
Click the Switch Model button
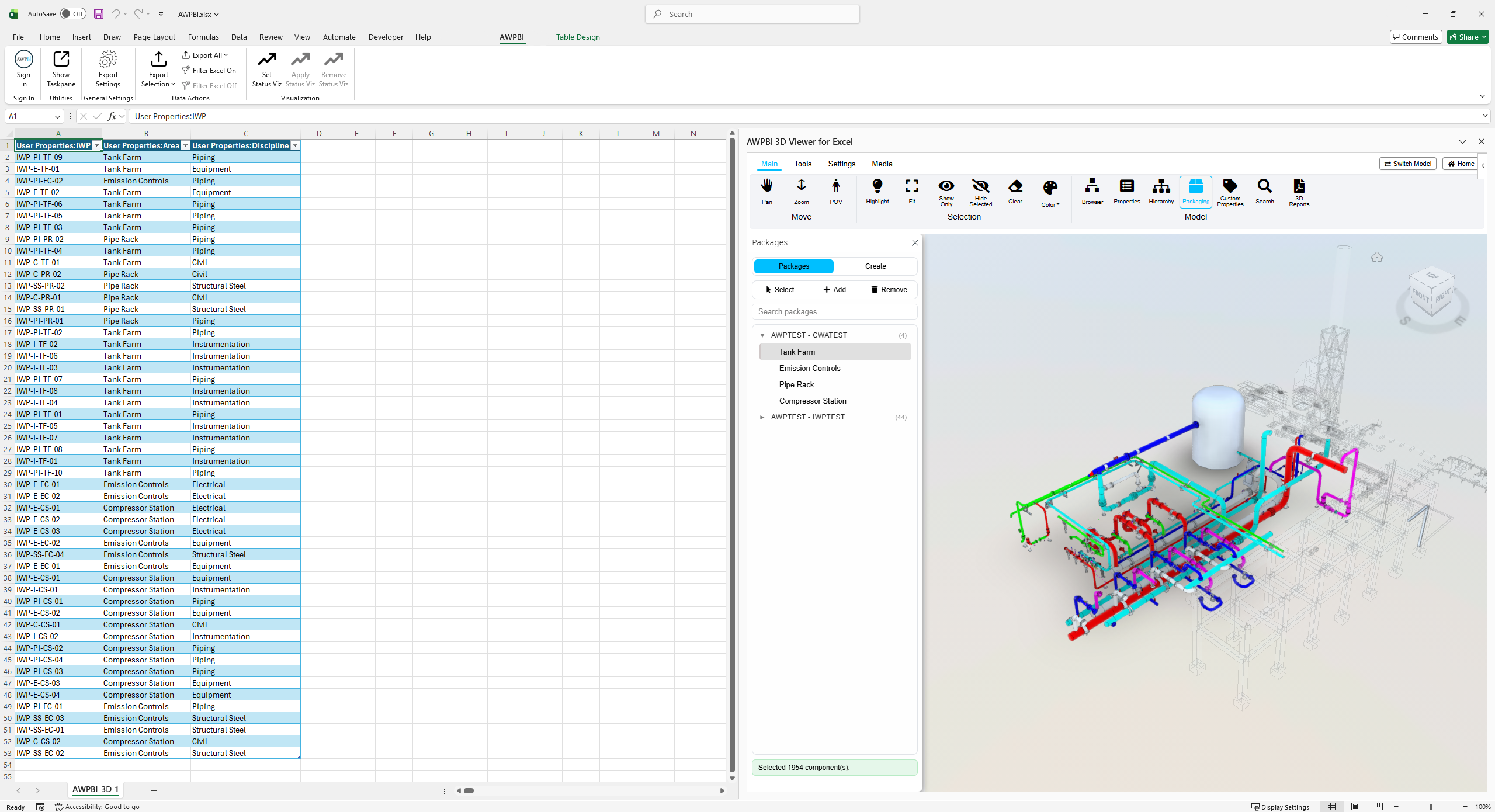tap(1407, 164)
